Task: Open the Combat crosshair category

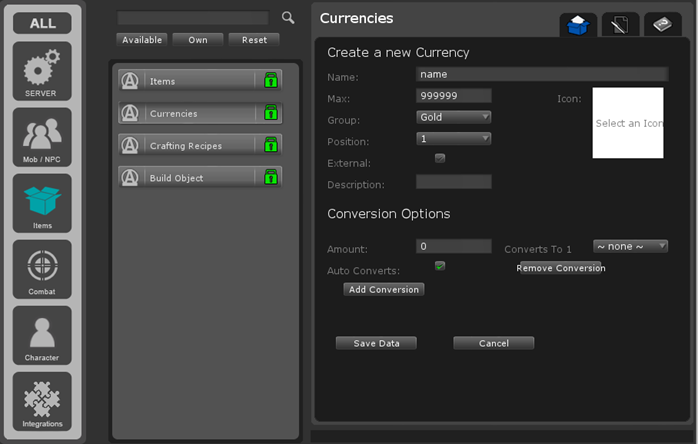Action: click(42, 268)
